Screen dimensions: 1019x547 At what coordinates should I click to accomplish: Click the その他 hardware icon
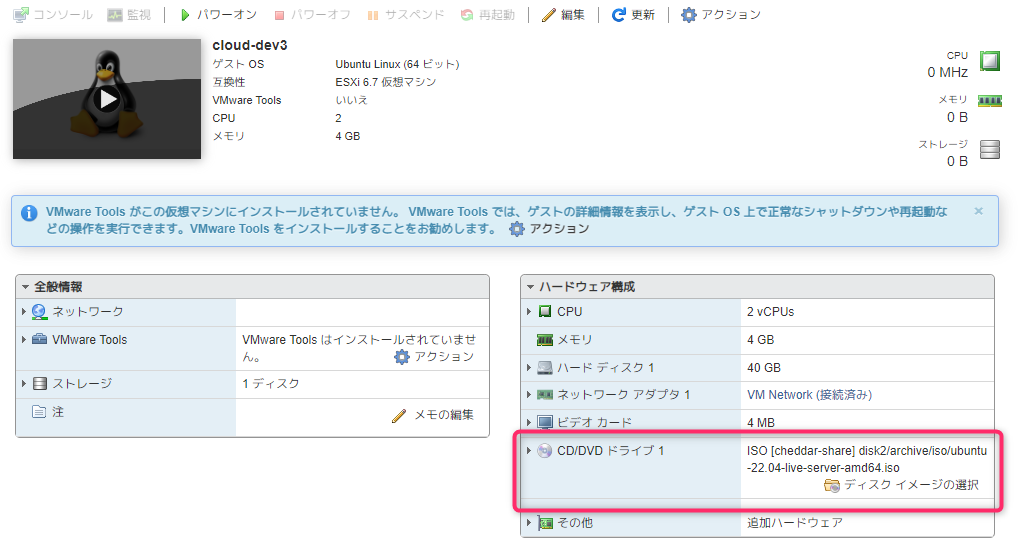click(x=545, y=523)
